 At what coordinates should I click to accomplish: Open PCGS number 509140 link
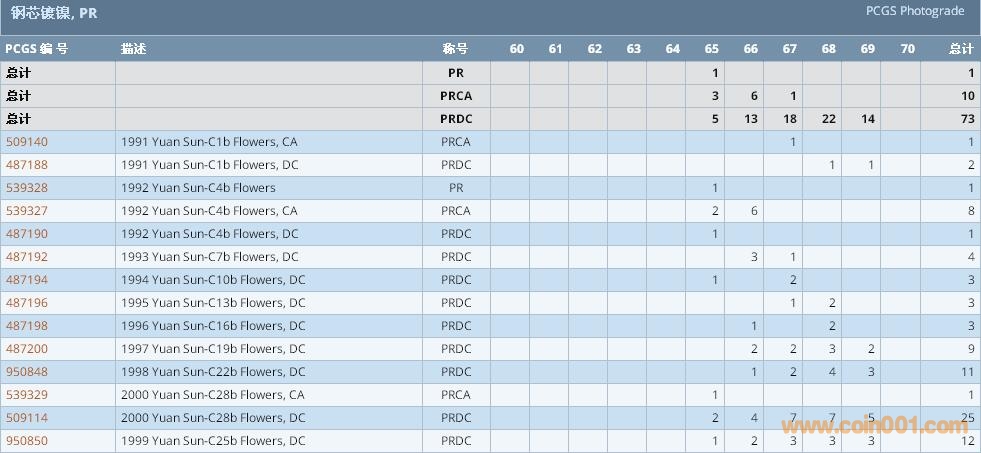27,142
